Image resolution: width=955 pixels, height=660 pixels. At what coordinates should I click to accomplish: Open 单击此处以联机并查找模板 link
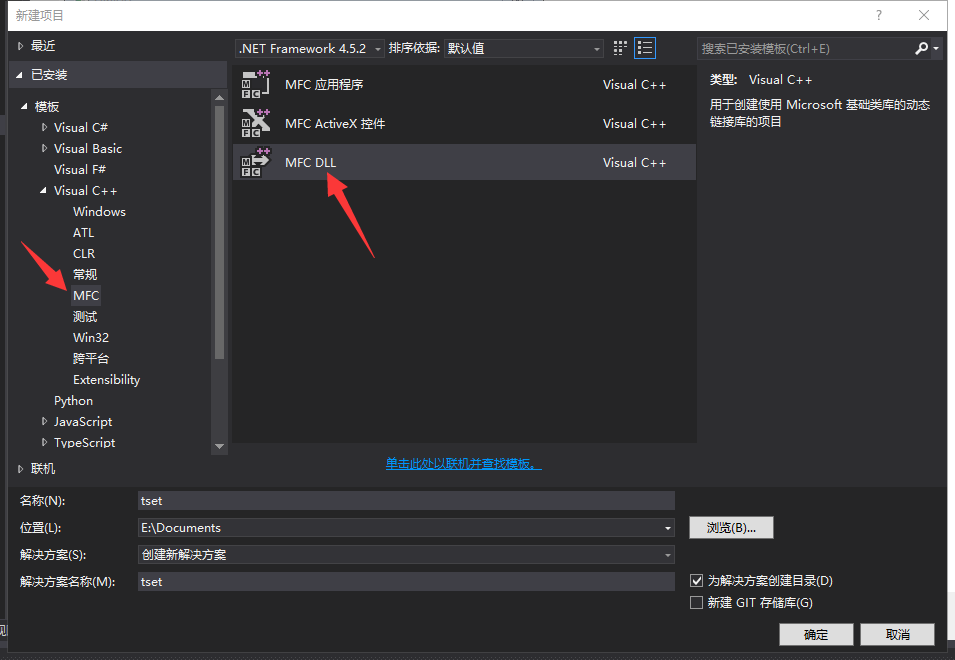[463, 464]
